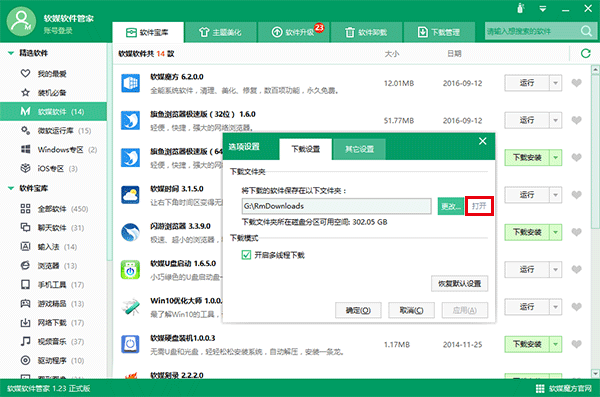The height and width of the screenshot is (397, 600).
Task: Click the search magnifier icon
Action: 586,31
